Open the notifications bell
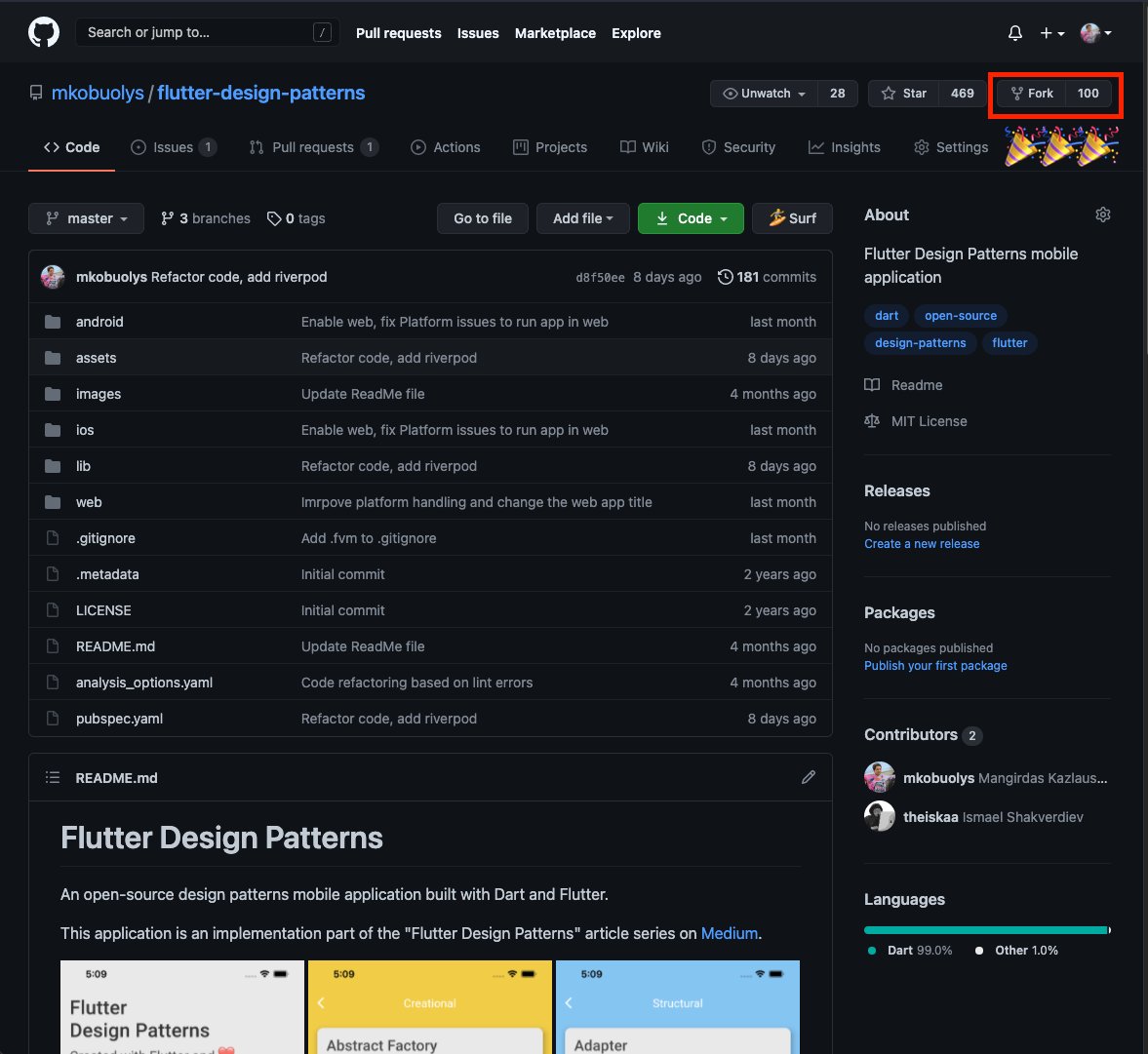1148x1054 pixels. (1014, 33)
